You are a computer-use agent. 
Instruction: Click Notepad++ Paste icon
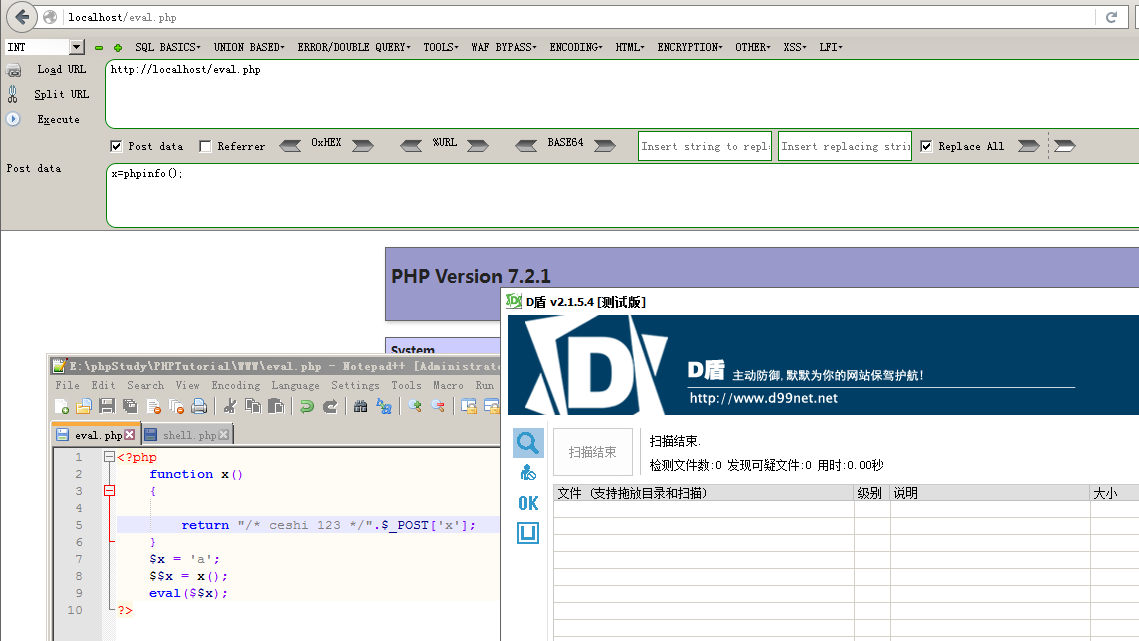click(276, 406)
